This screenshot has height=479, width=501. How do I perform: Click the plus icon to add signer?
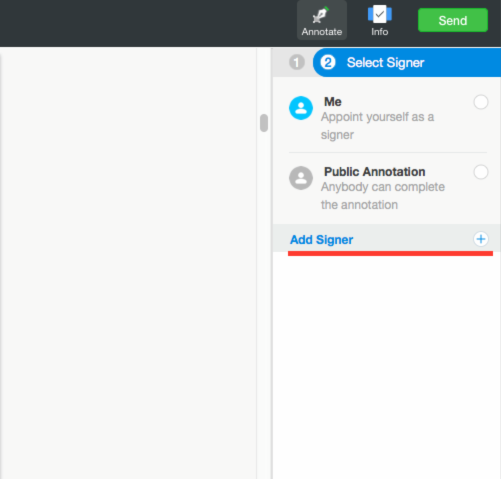tap(481, 239)
